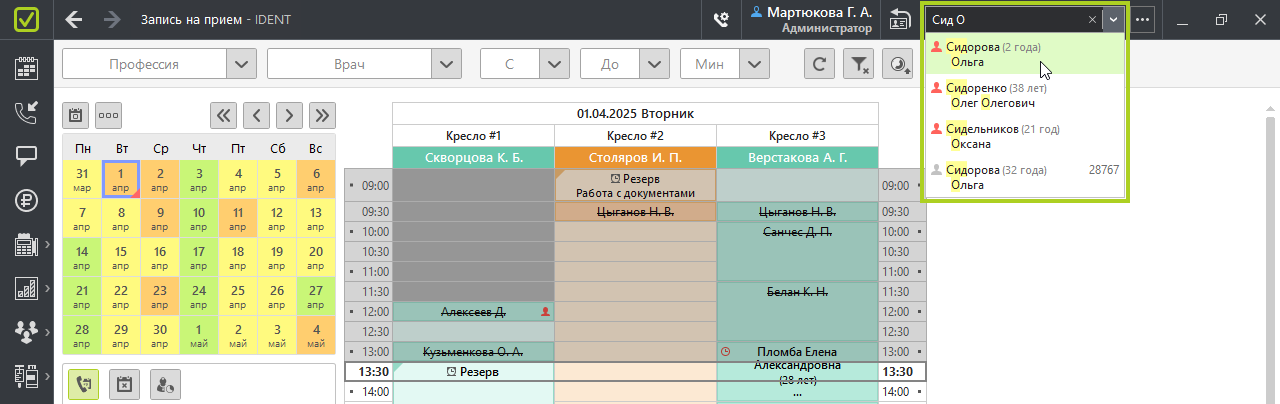The width and height of the screenshot is (1280, 404).
Task: Open the ruble payments sidebar icon
Action: (x=26, y=199)
